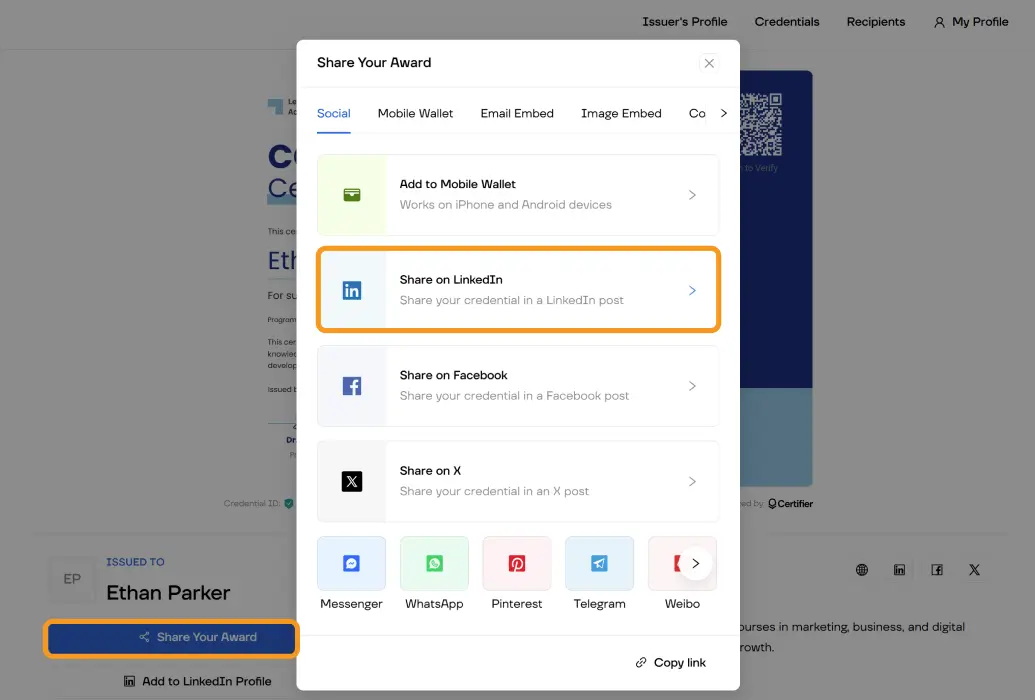
Task: Click the Copy link button
Action: coord(671,662)
